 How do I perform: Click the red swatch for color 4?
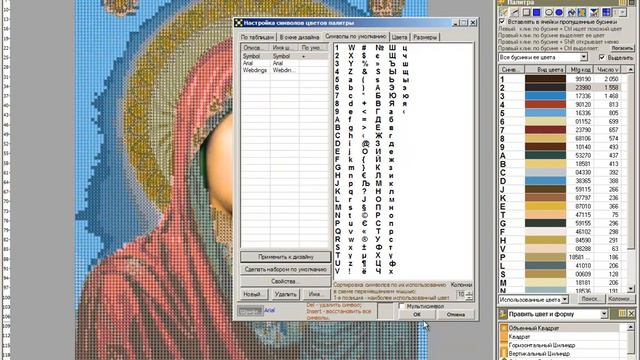coord(545,104)
